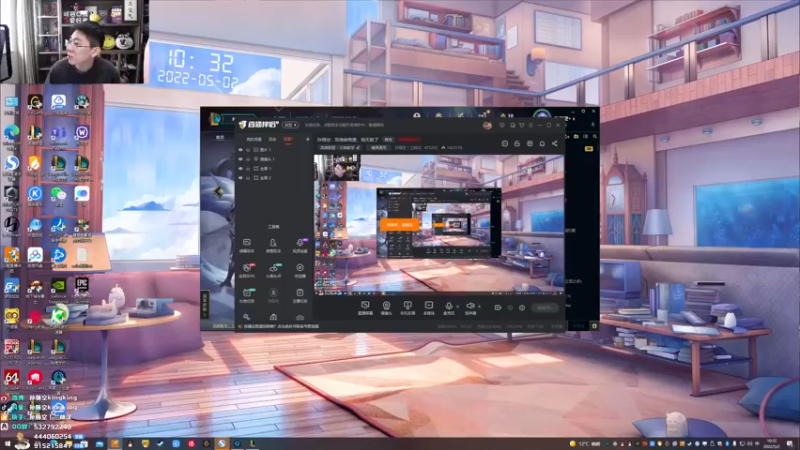Image resolution: width=800 pixels, height=450 pixels.
Task: Open folder icon in League client sidebar
Action: [576, 137]
